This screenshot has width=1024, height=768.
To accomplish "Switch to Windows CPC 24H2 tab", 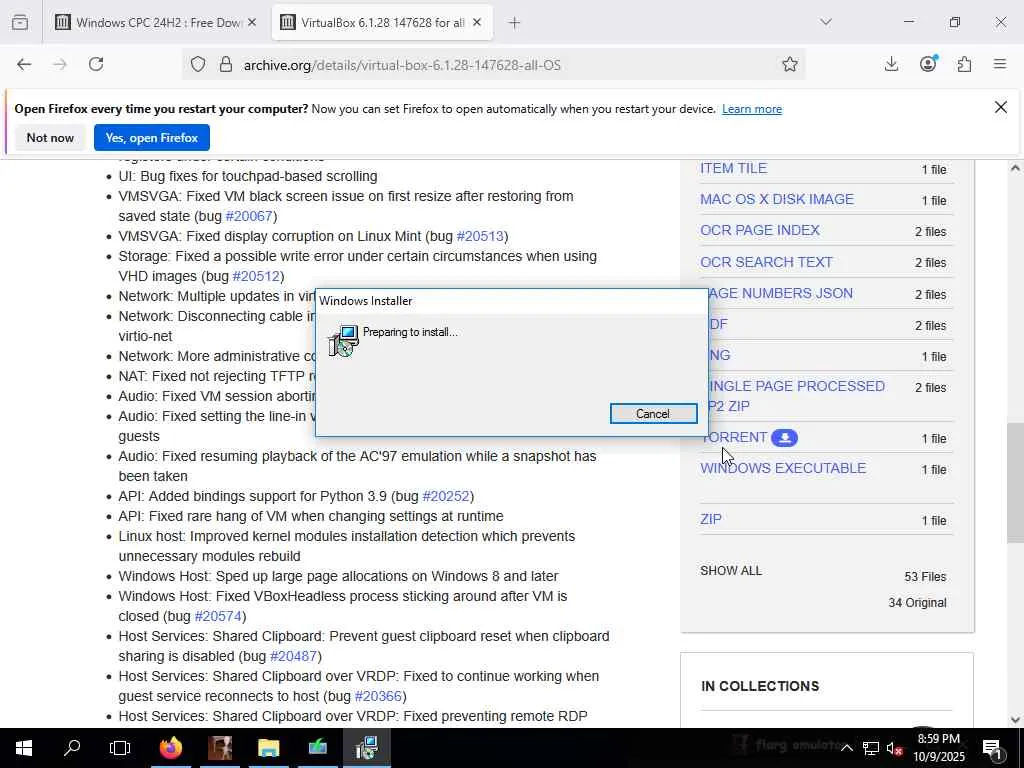I will [157, 22].
